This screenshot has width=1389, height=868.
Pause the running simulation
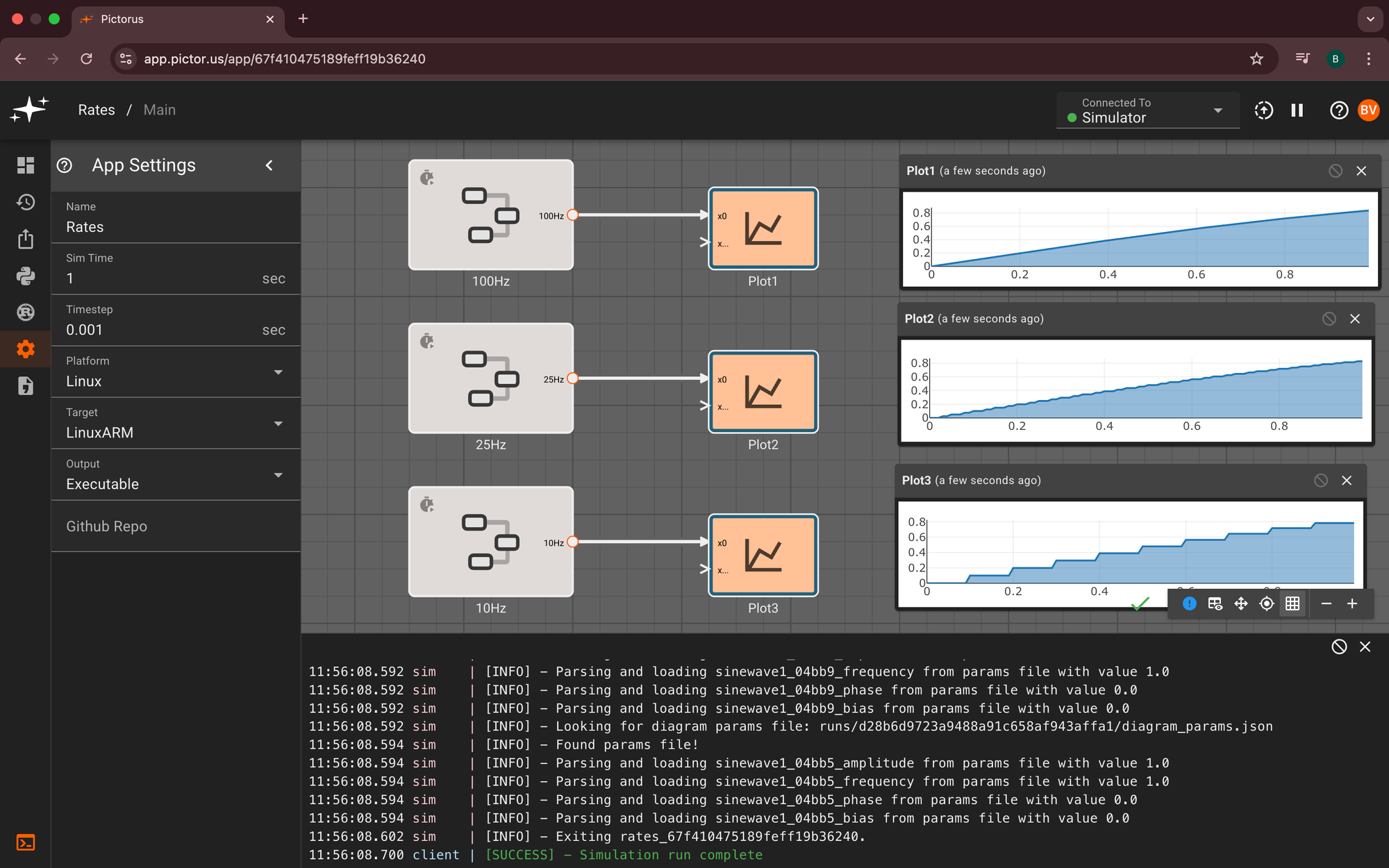pos(1297,110)
